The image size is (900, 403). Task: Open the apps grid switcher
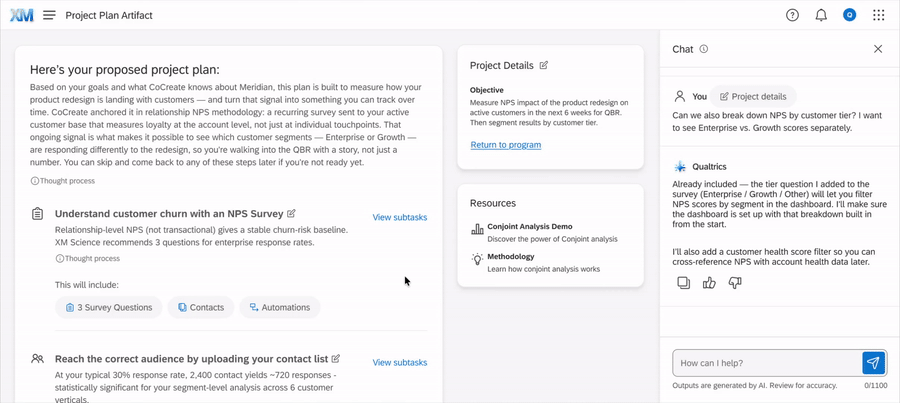click(878, 16)
